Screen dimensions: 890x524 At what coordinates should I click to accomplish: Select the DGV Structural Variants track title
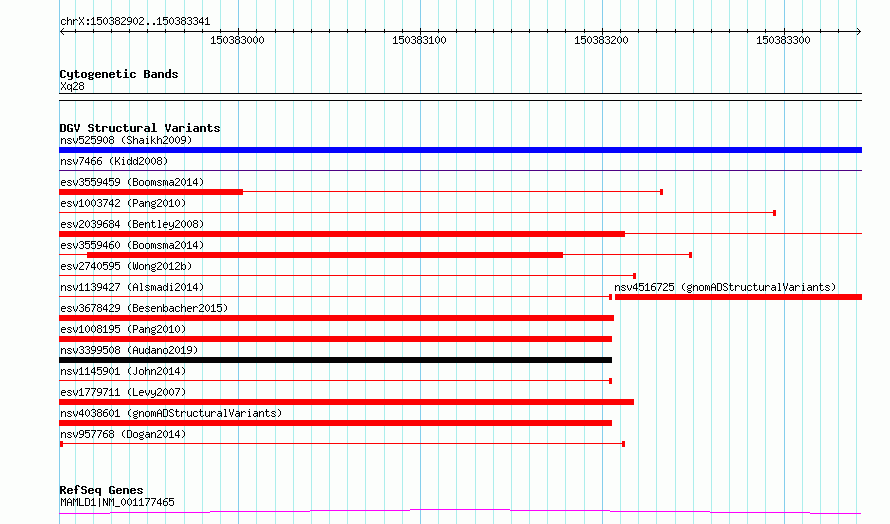[140, 128]
